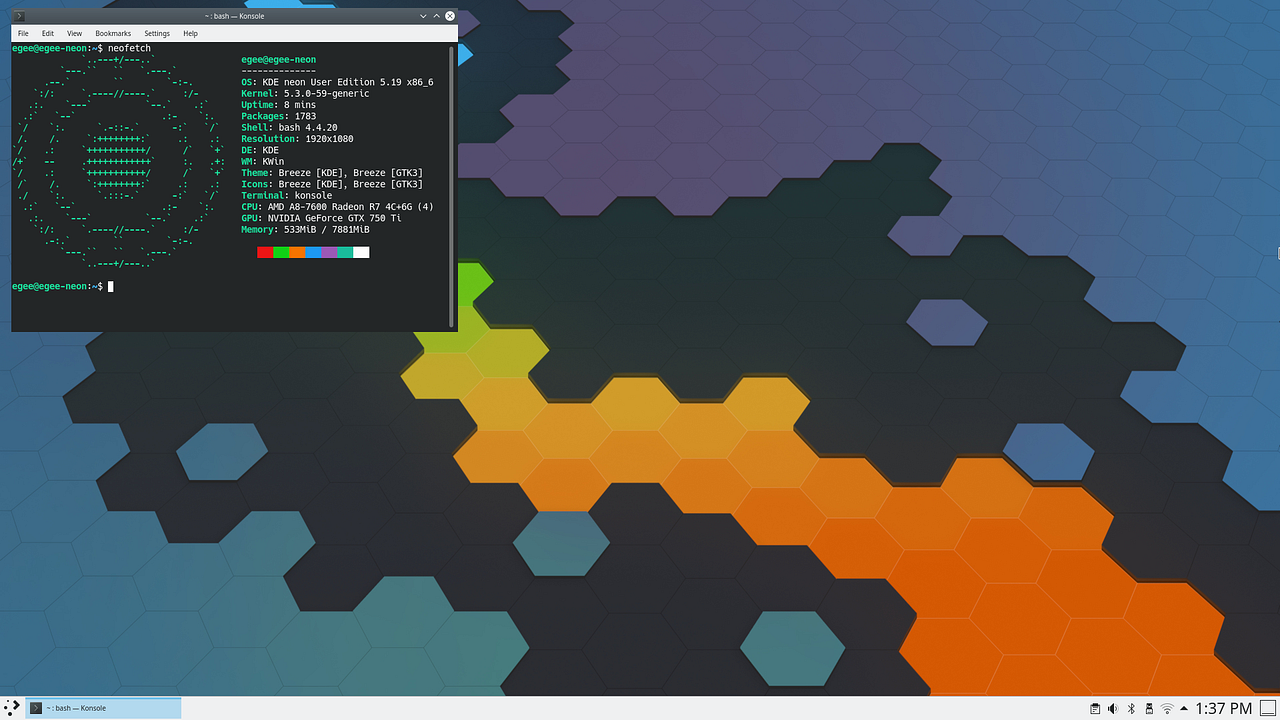The width and height of the screenshot is (1280, 720).
Task: Open the Wi-Fi network tray icon
Action: [x=1166, y=708]
